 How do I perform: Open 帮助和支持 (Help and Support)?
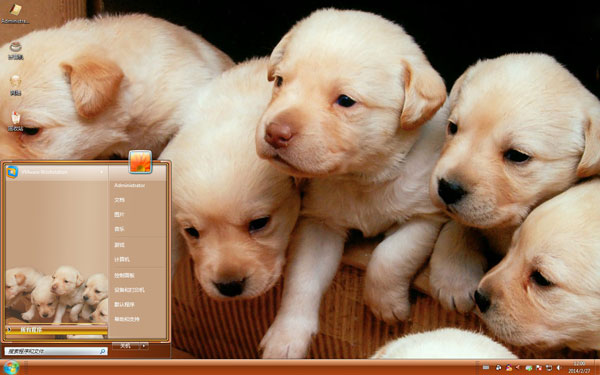point(127,319)
